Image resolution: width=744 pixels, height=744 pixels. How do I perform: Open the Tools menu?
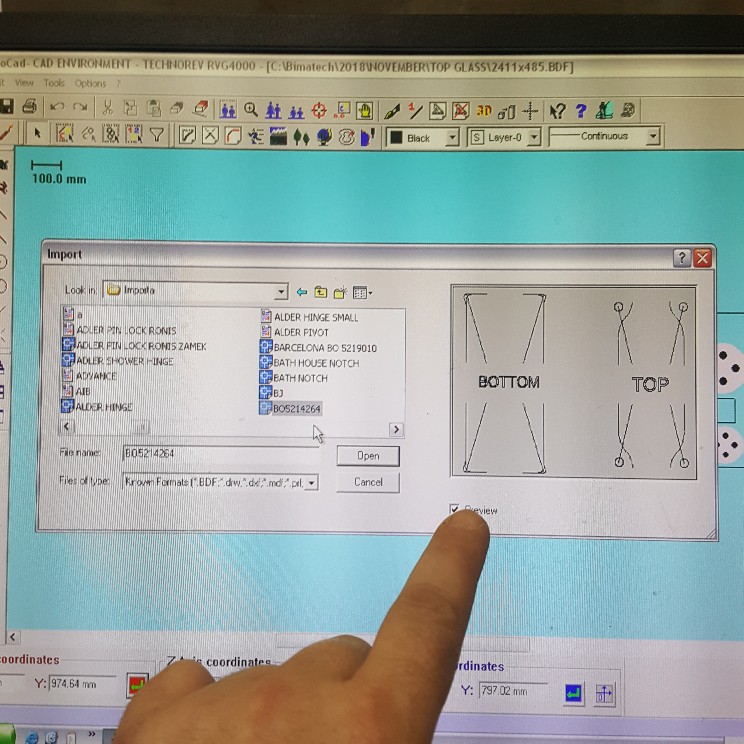point(53,83)
